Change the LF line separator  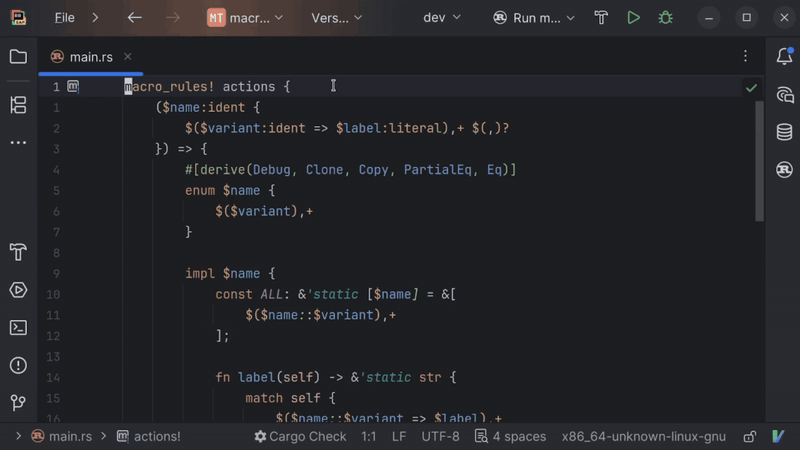[x=399, y=436]
